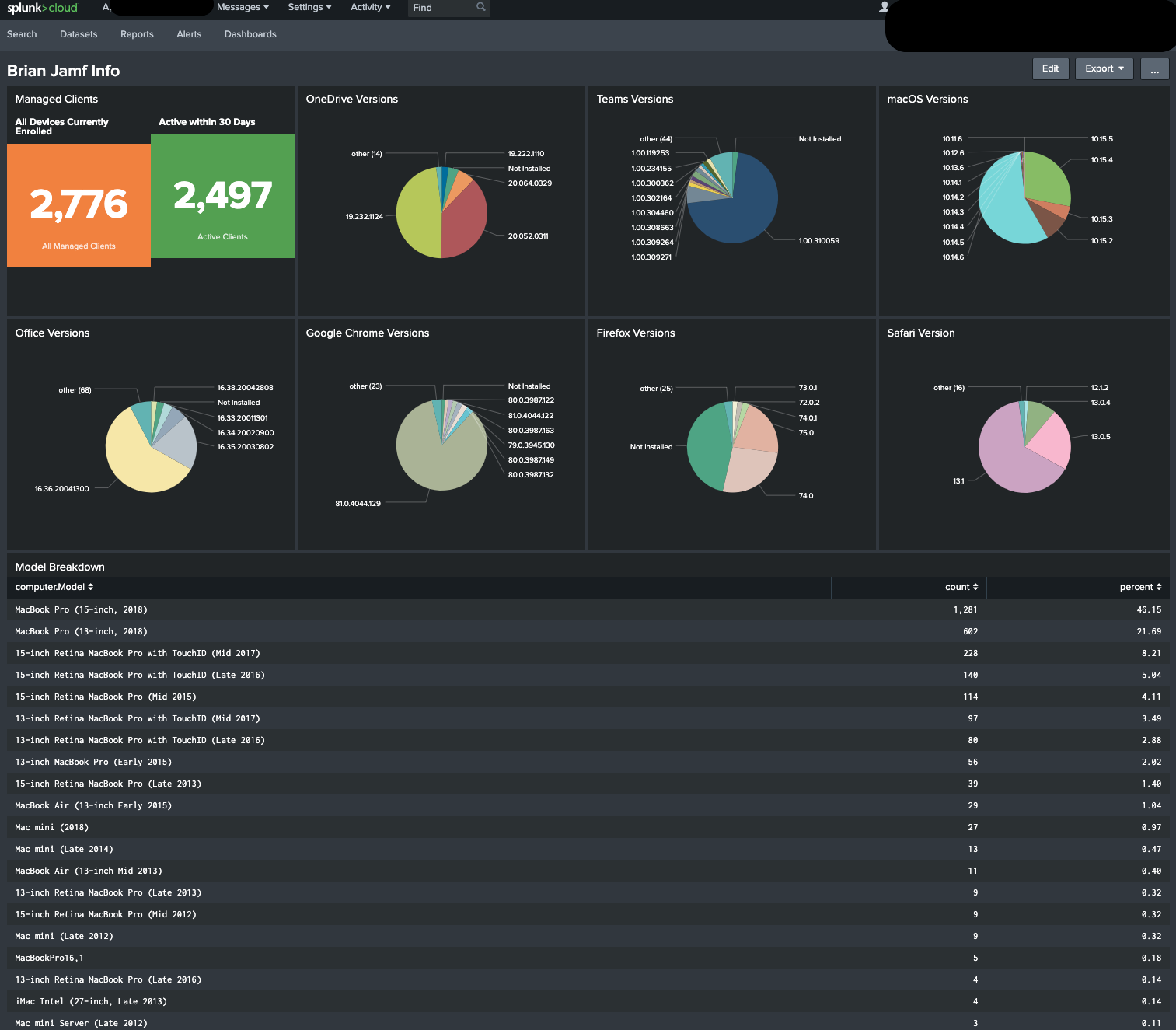
Task: Open the Messages dropdown menu
Action: tap(243, 7)
